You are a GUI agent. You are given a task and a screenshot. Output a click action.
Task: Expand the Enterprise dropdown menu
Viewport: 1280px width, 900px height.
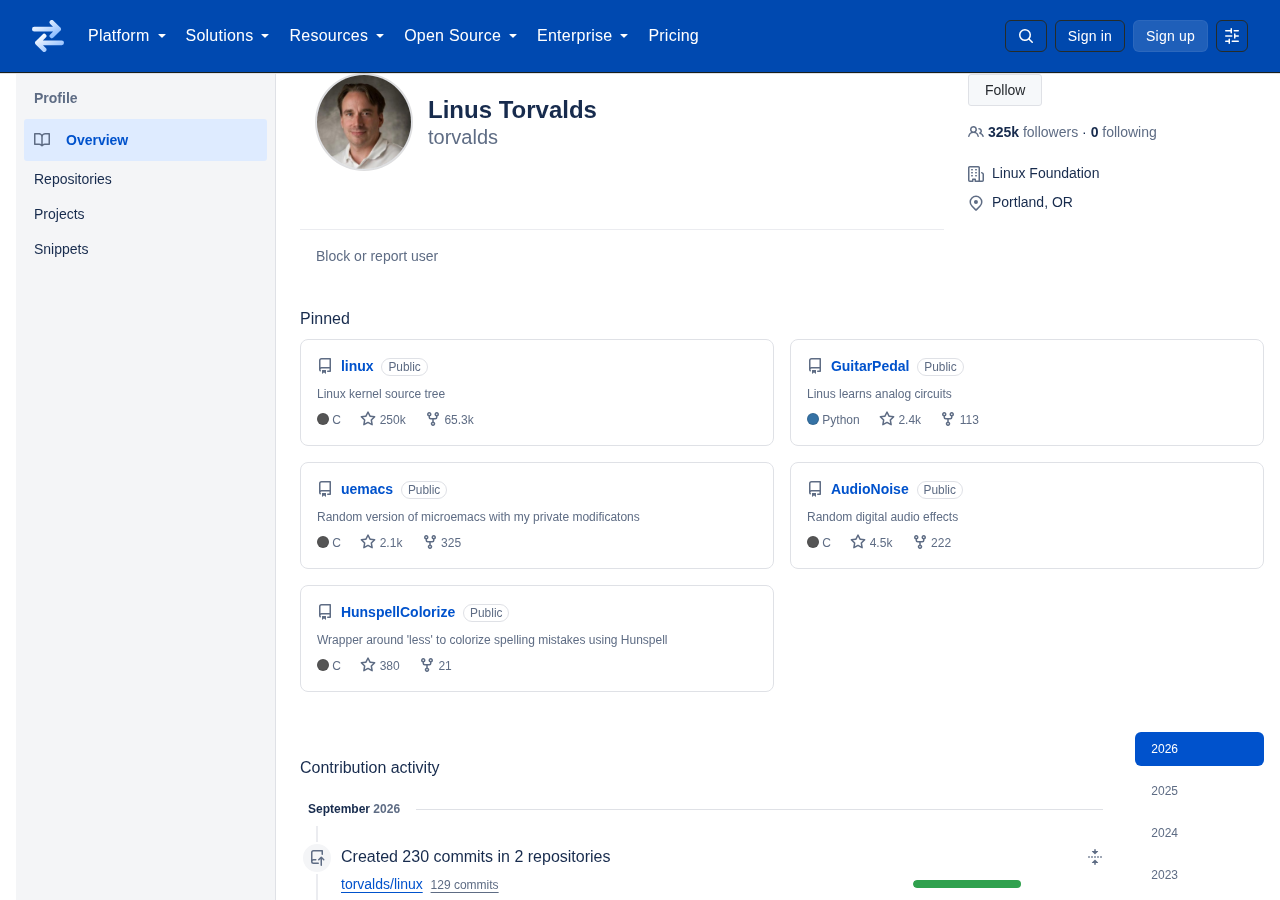pyautogui.click(x=583, y=36)
